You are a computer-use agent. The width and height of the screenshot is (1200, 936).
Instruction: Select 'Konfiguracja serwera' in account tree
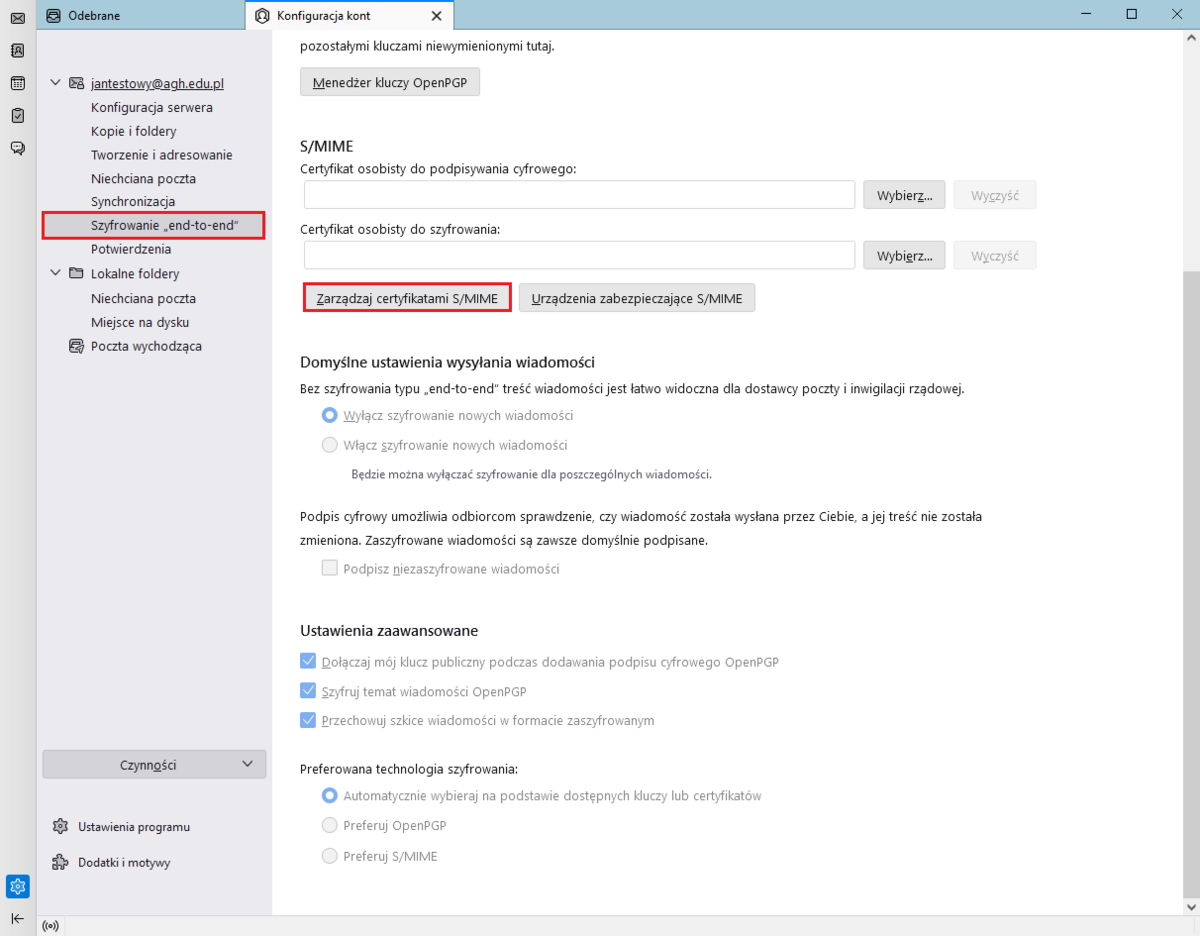point(151,107)
